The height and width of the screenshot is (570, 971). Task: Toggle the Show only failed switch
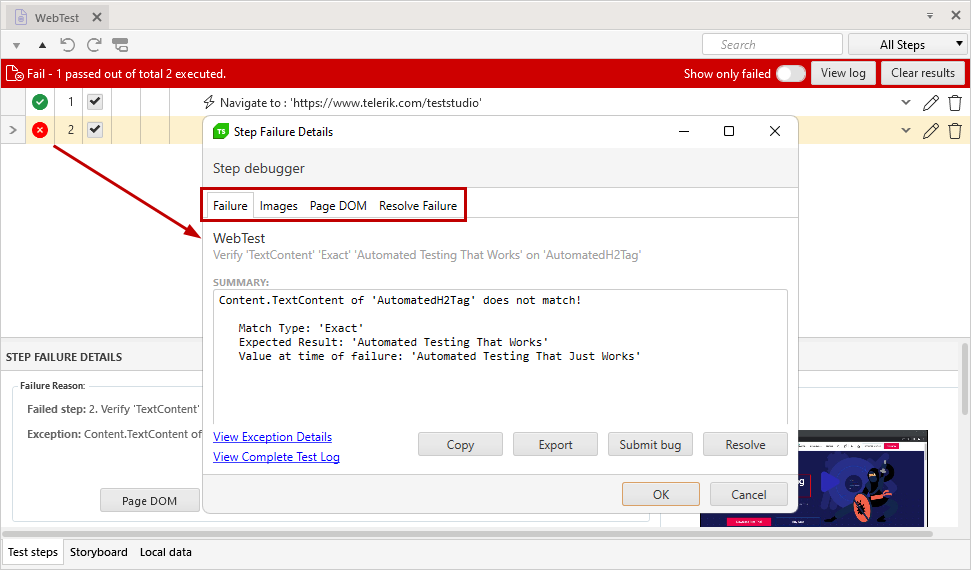(791, 73)
